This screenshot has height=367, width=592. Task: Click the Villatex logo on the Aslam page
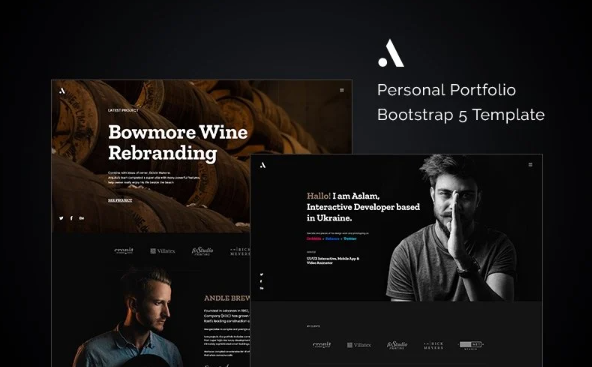click(x=359, y=345)
